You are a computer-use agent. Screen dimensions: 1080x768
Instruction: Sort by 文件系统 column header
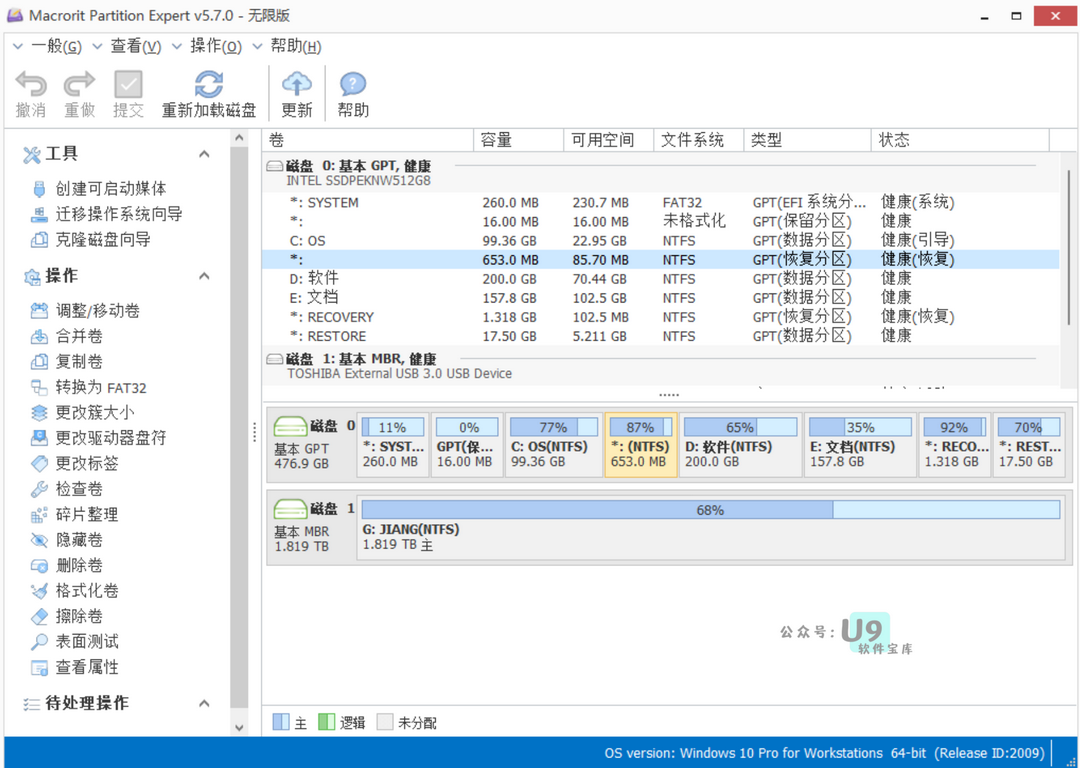698,141
